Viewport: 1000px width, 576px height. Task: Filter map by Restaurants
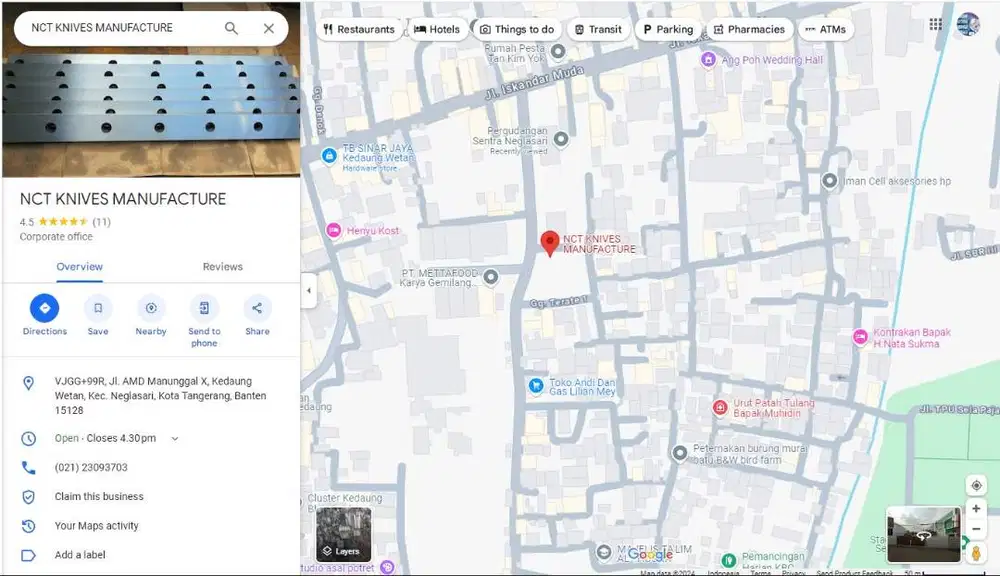click(358, 30)
